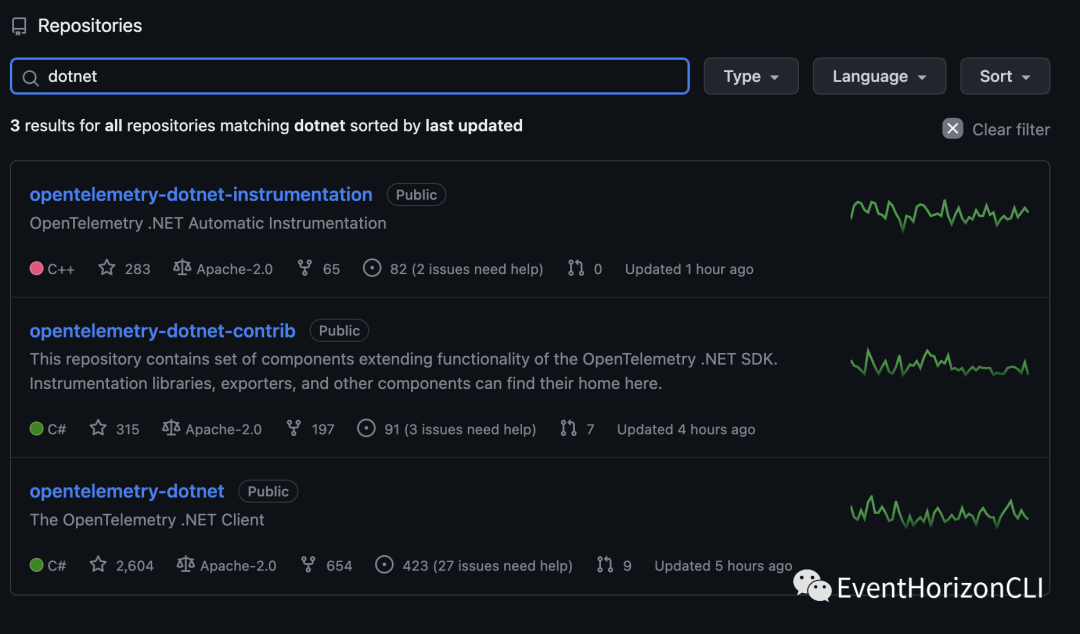
Task: Open the Sort dropdown
Action: point(1004,76)
